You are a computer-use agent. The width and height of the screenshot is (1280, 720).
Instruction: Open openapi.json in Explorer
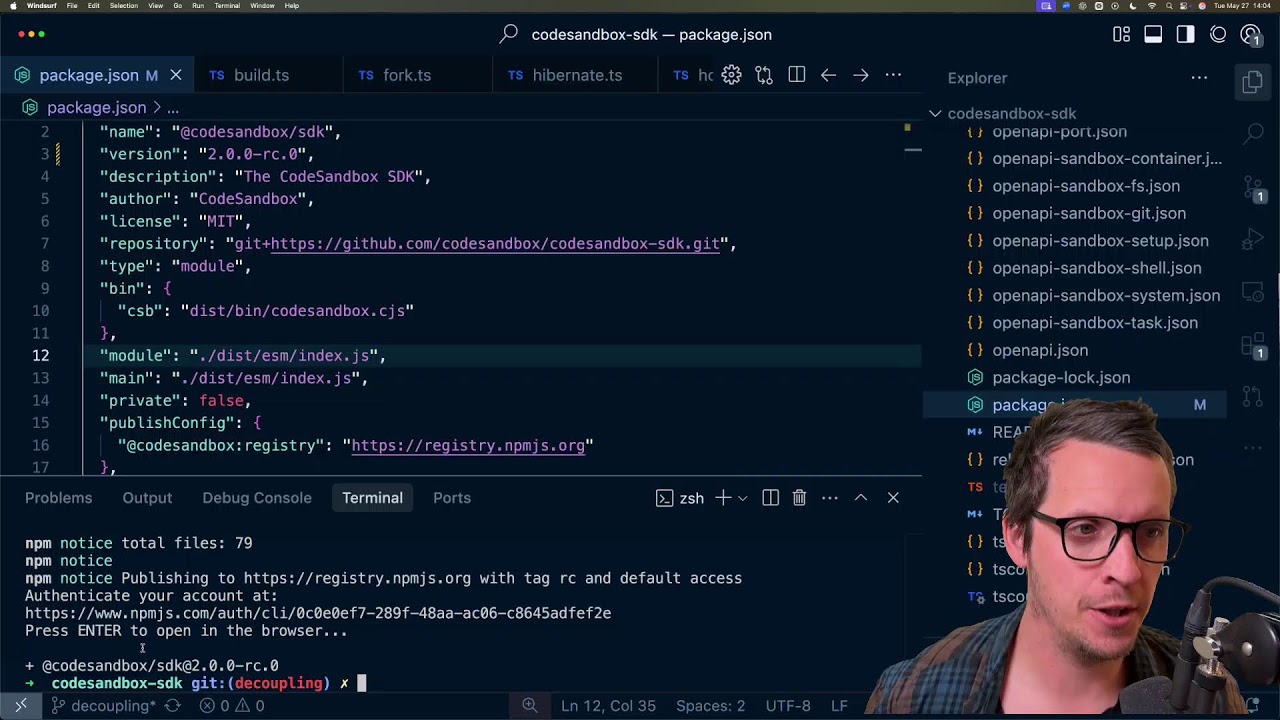[x=1040, y=350]
